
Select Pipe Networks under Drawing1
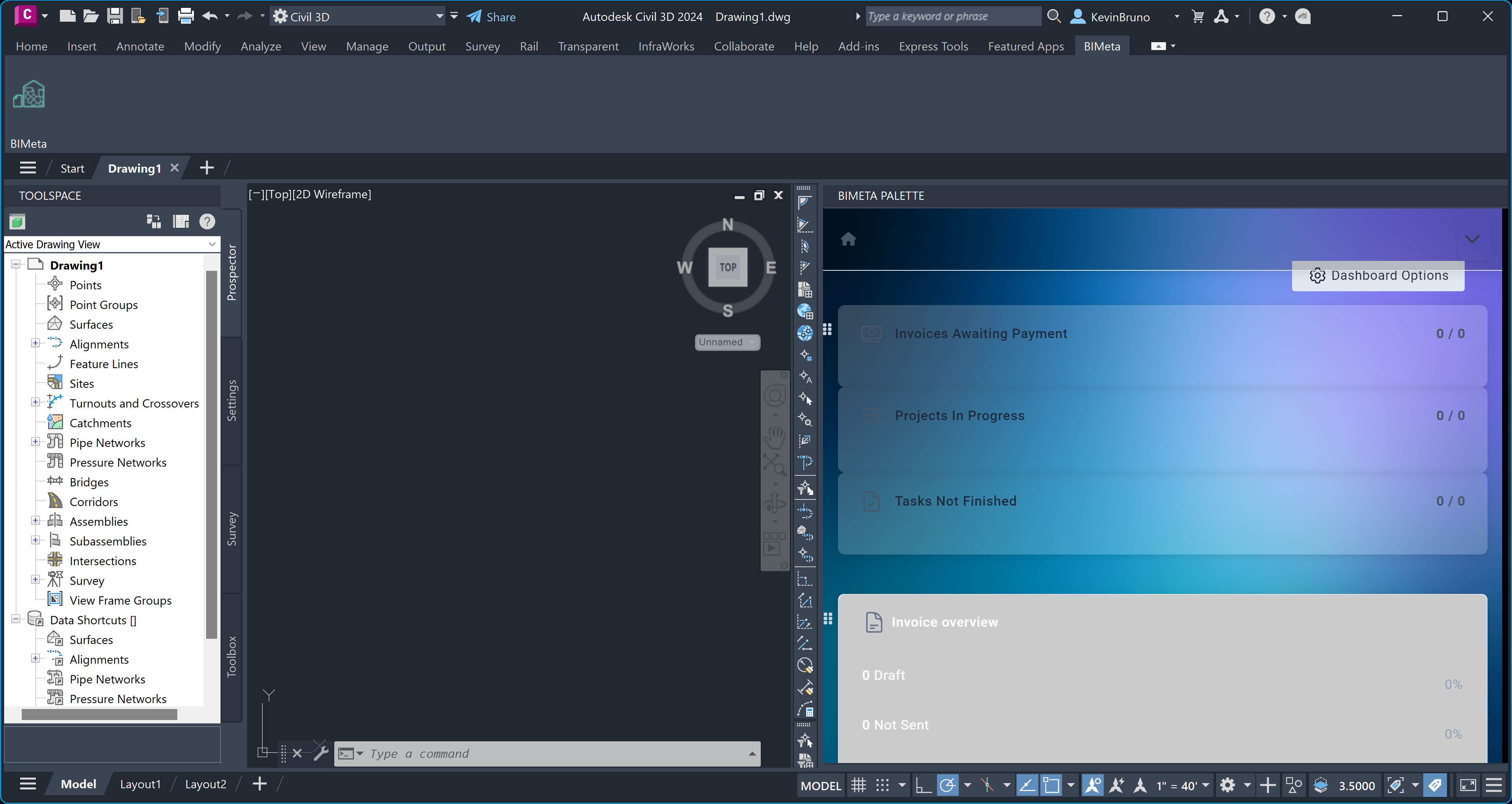tap(107, 443)
